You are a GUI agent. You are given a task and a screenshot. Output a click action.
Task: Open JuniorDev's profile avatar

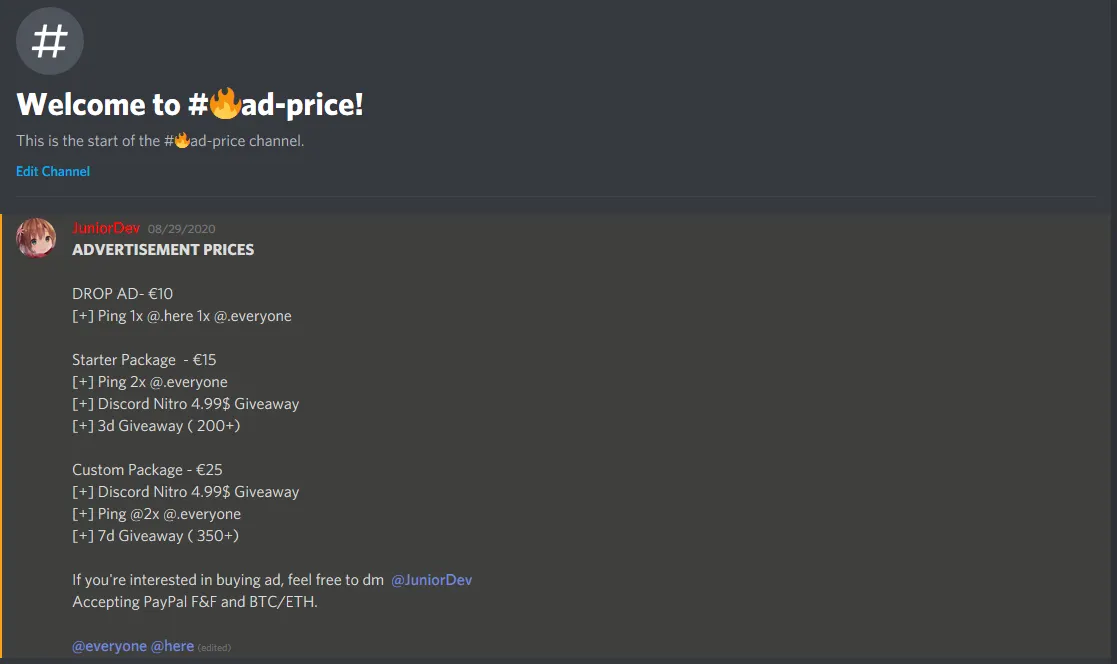37,238
